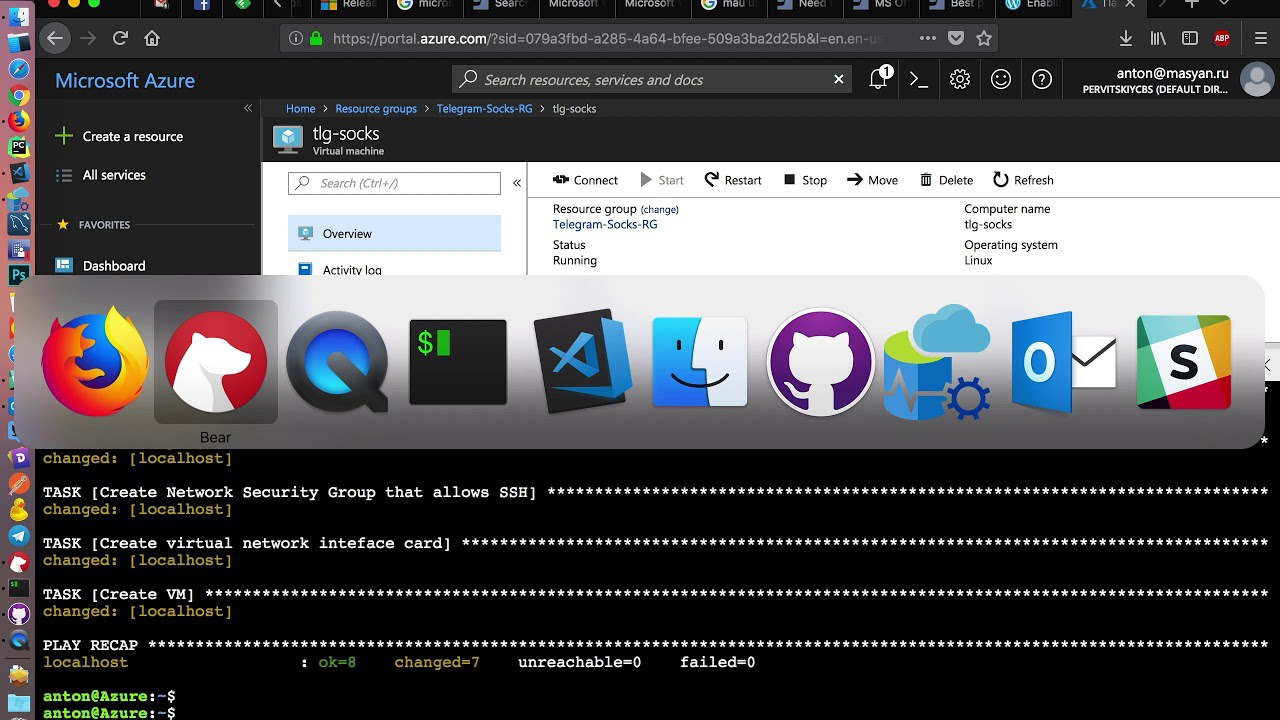
Task: Open the Azure help question mark
Action: (1042, 80)
